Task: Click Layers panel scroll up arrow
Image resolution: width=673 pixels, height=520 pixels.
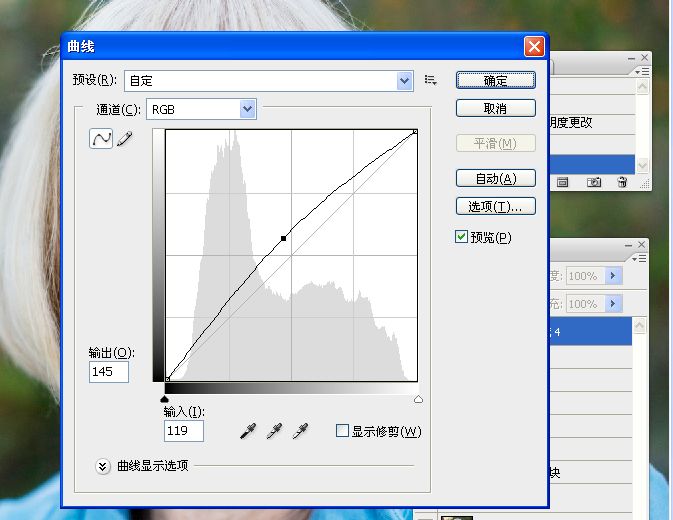Action: [640, 326]
